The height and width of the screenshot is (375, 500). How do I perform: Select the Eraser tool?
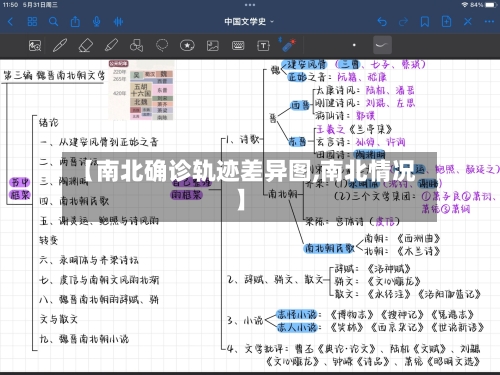tap(86, 45)
